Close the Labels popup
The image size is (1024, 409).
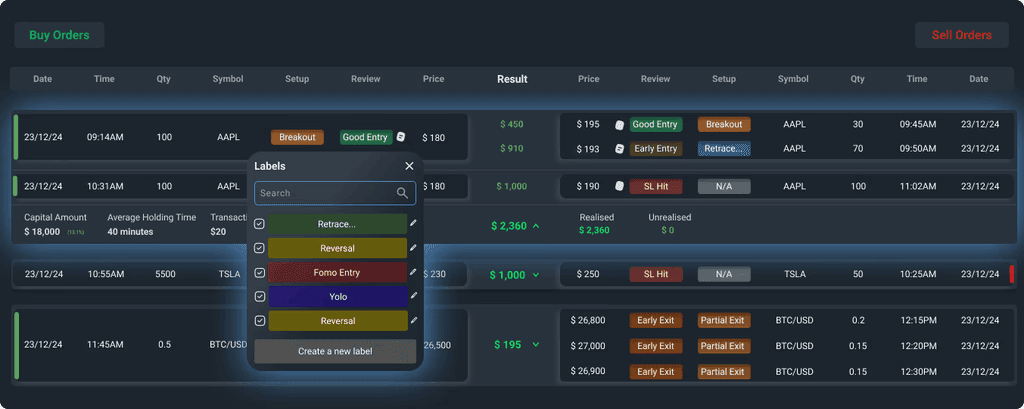pos(409,166)
